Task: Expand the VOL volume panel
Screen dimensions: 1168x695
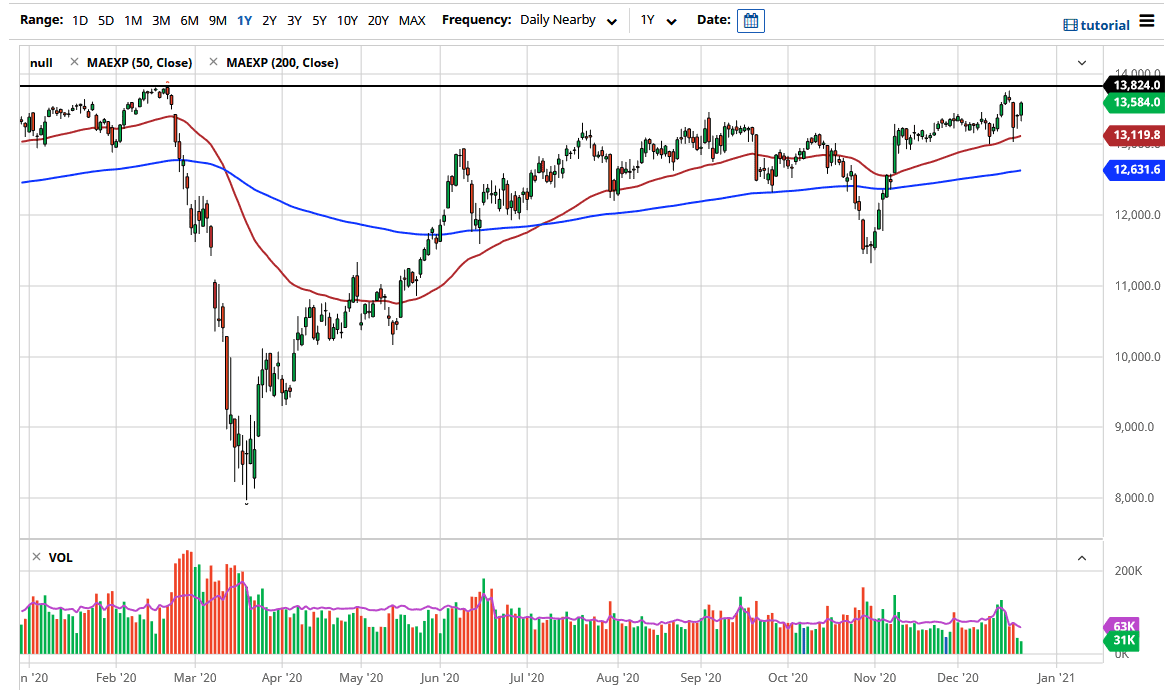Action: coord(1080,557)
